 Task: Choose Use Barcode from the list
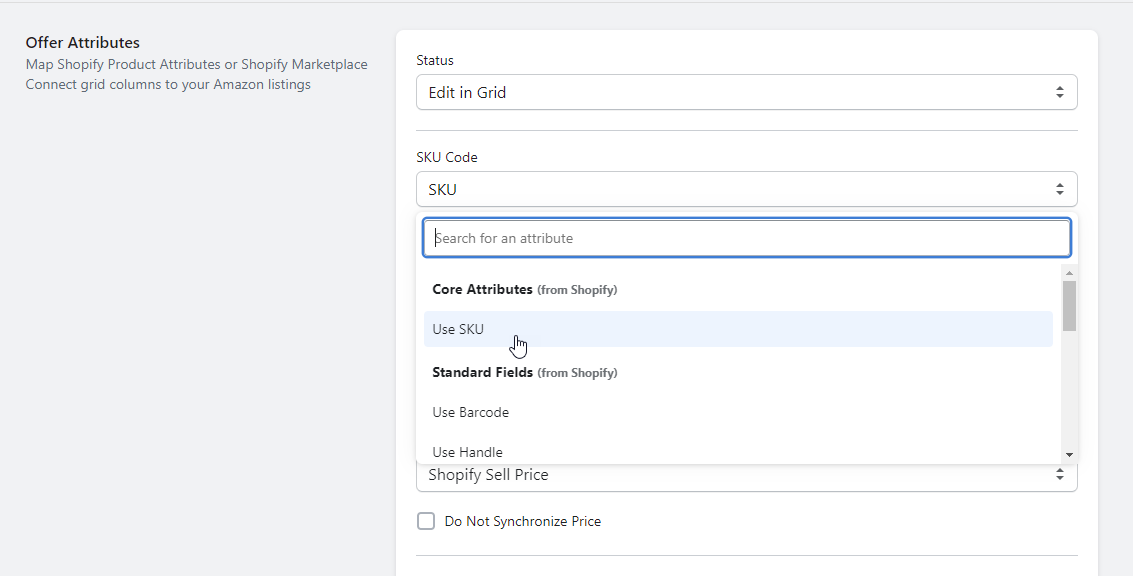pos(738,412)
